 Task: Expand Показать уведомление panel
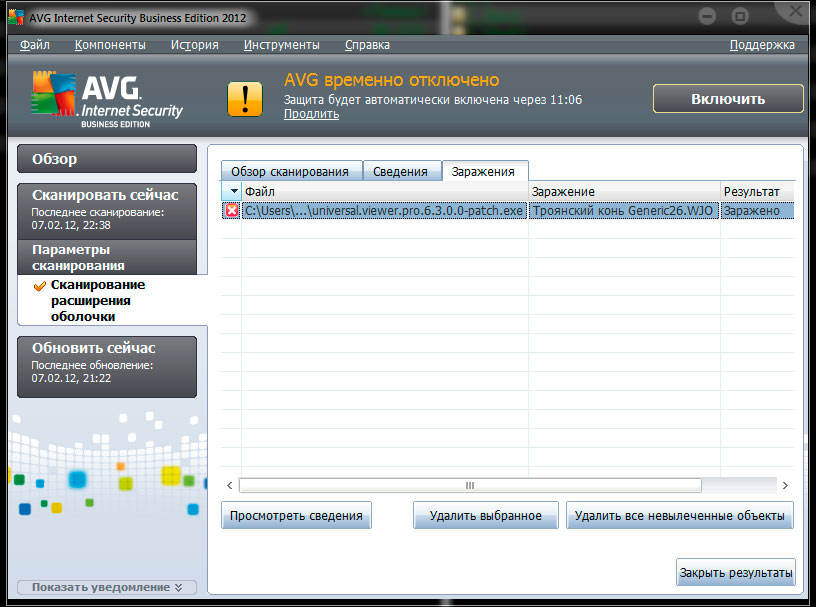click(107, 587)
